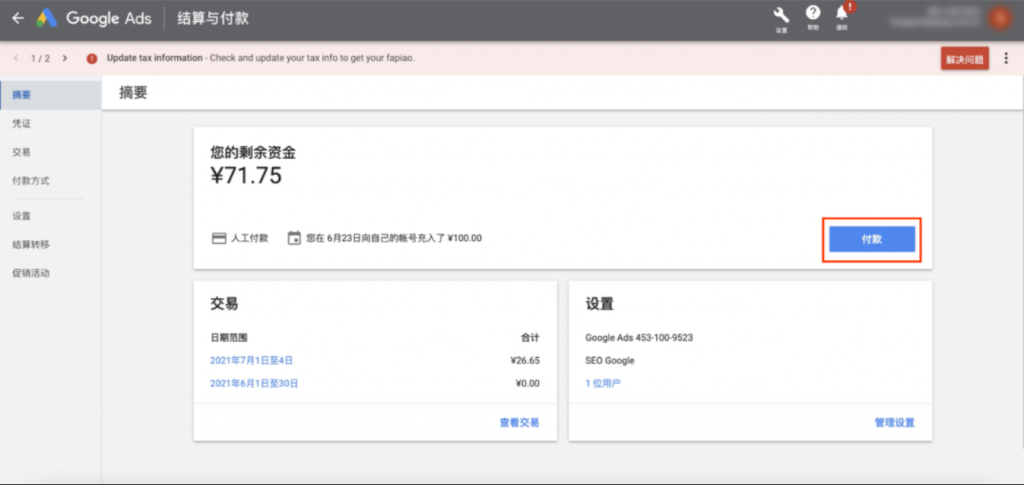The height and width of the screenshot is (485, 1024).
Task: Open the three-dot more options menu
Action: point(1006,59)
